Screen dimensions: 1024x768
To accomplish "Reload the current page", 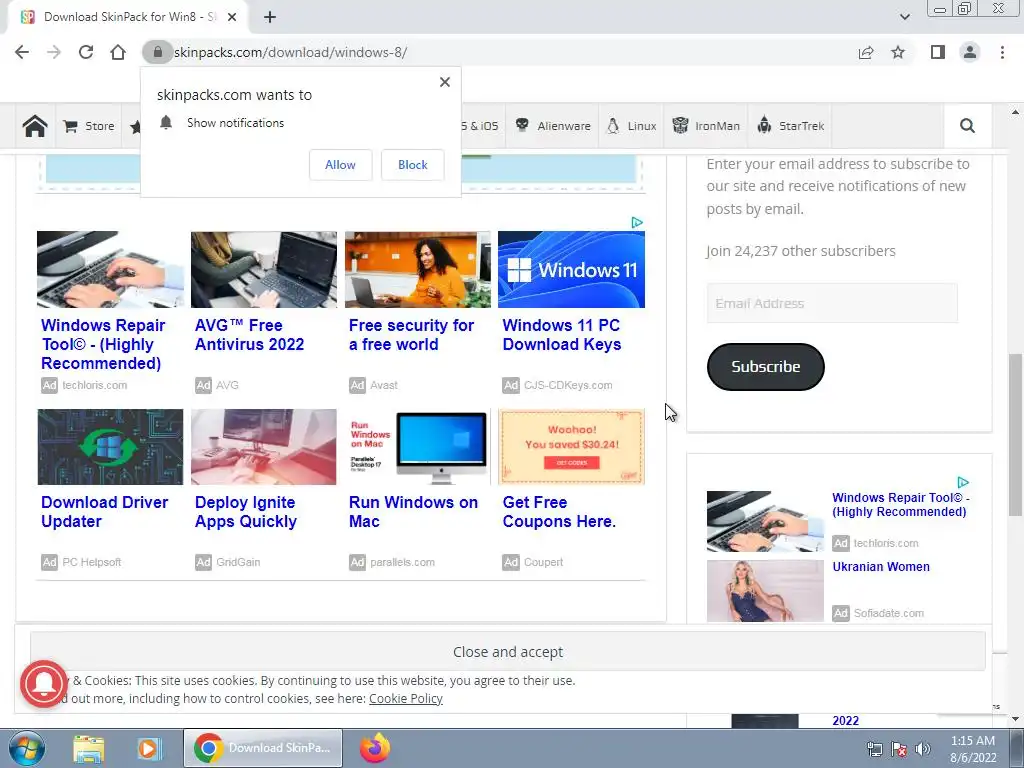I will pyautogui.click(x=86, y=52).
